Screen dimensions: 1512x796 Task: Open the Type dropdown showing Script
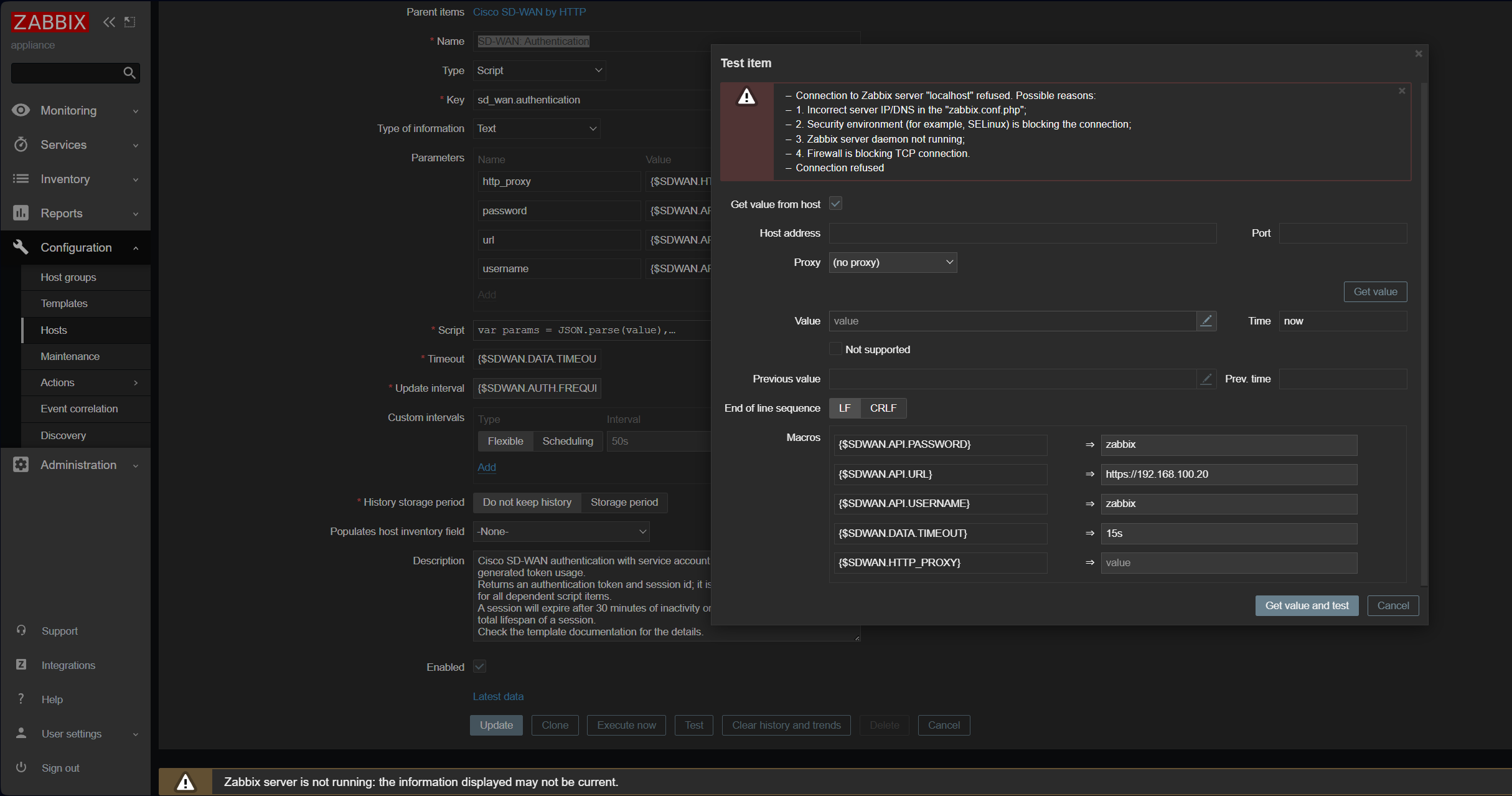click(539, 70)
